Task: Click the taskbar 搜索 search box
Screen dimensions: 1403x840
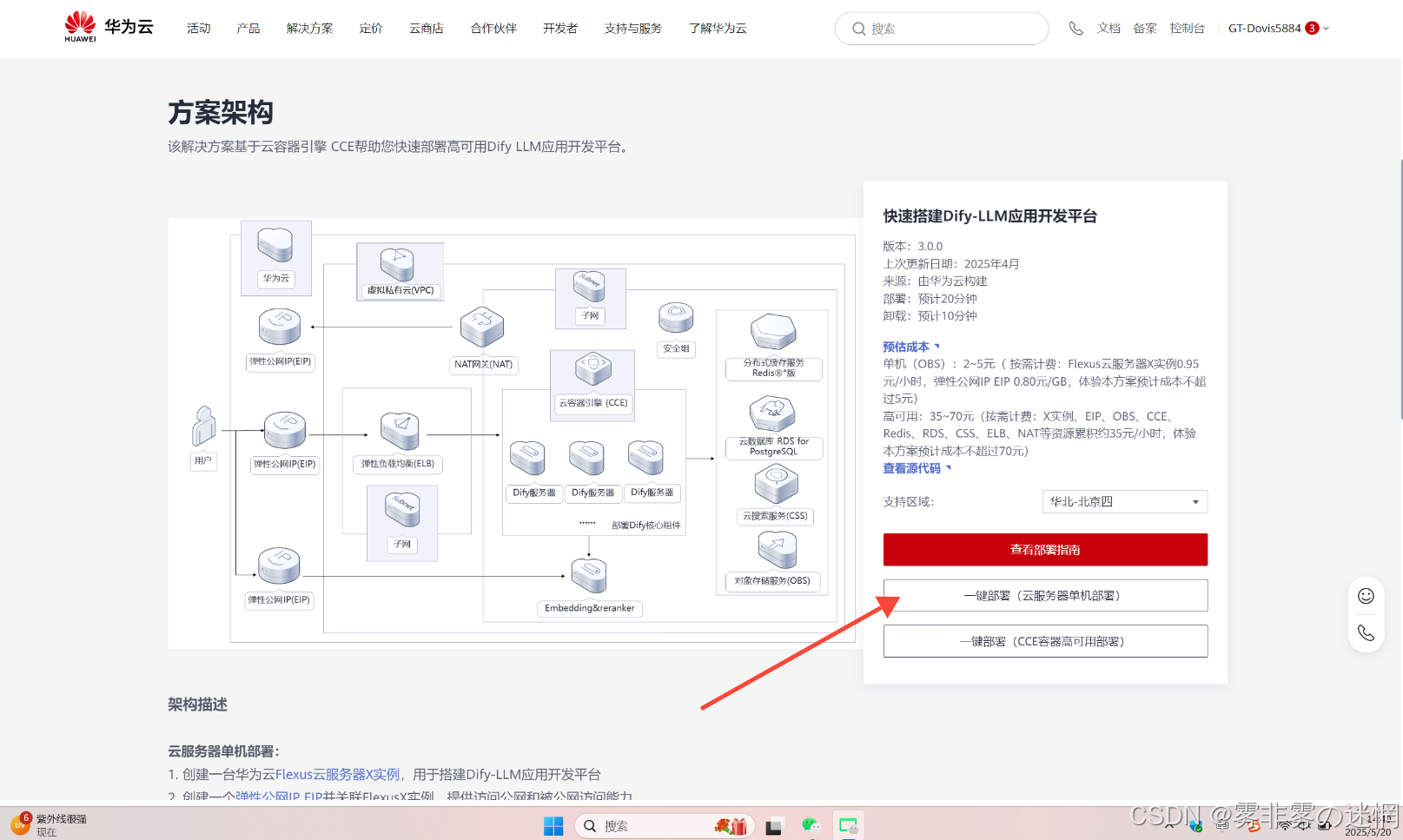Action: coord(663,825)
